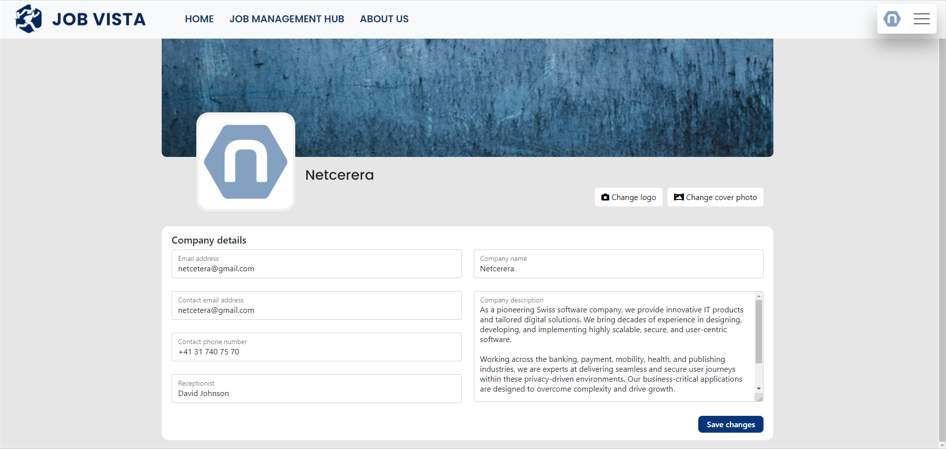Screen dimensions: 946x449
Task: Click the profile avatar icon in header
Action: point(892,19)
